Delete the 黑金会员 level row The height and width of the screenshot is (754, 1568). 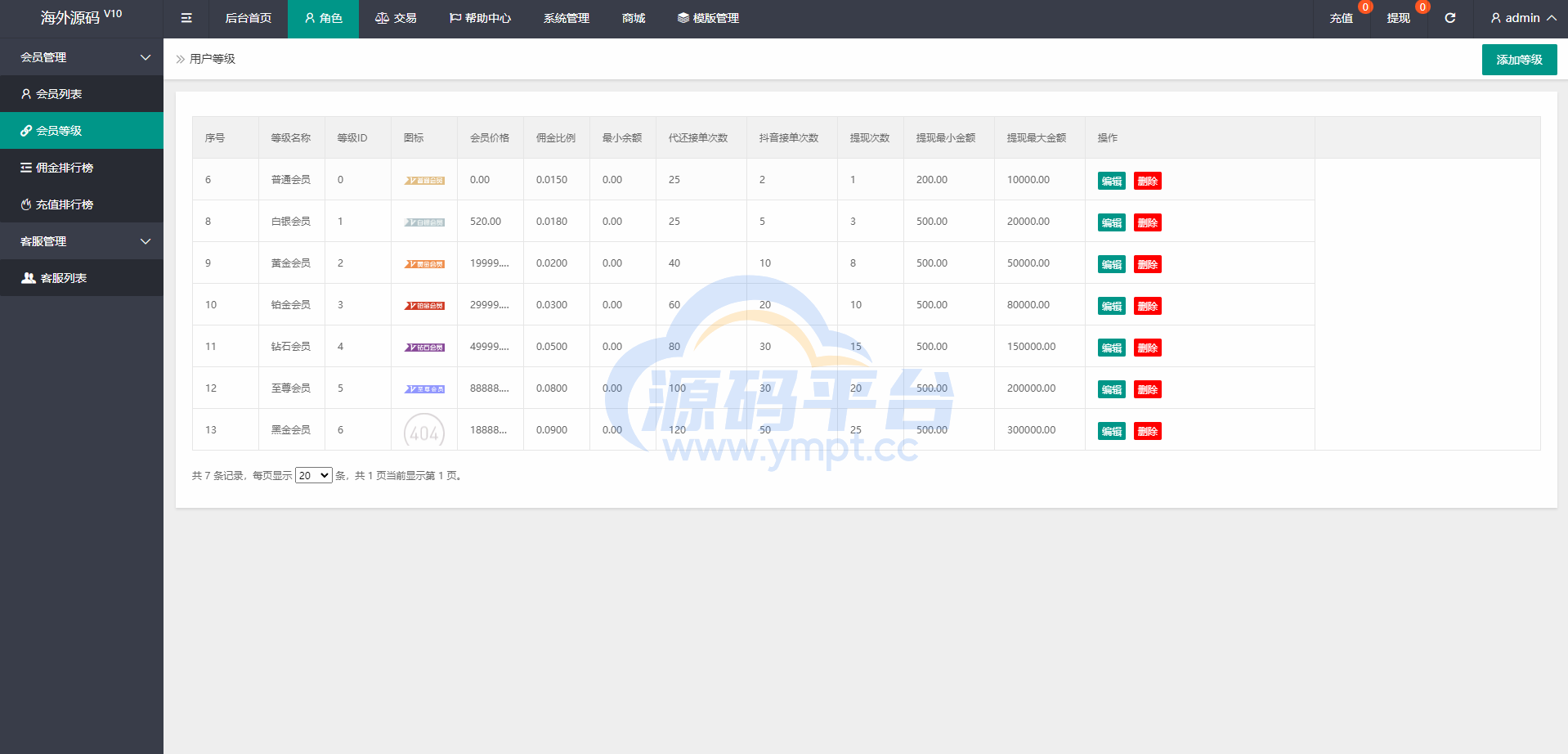[1147, 431]
